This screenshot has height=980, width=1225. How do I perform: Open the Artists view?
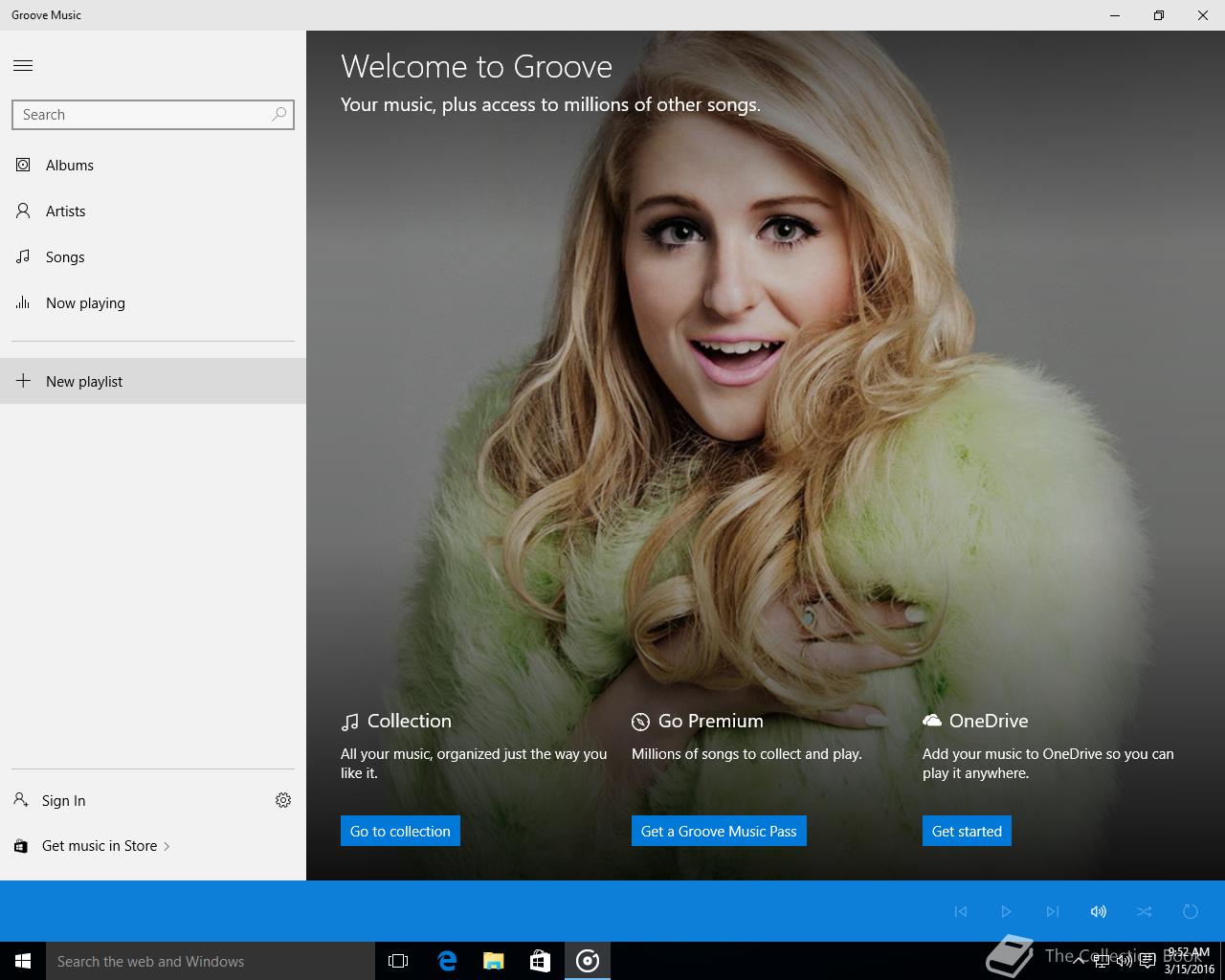click(x=153, y=211)
